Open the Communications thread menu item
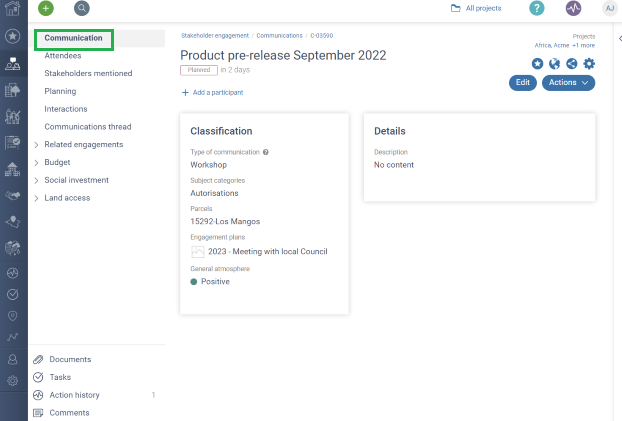Screen dimensions: 622x421 click(x=87, y=127)
